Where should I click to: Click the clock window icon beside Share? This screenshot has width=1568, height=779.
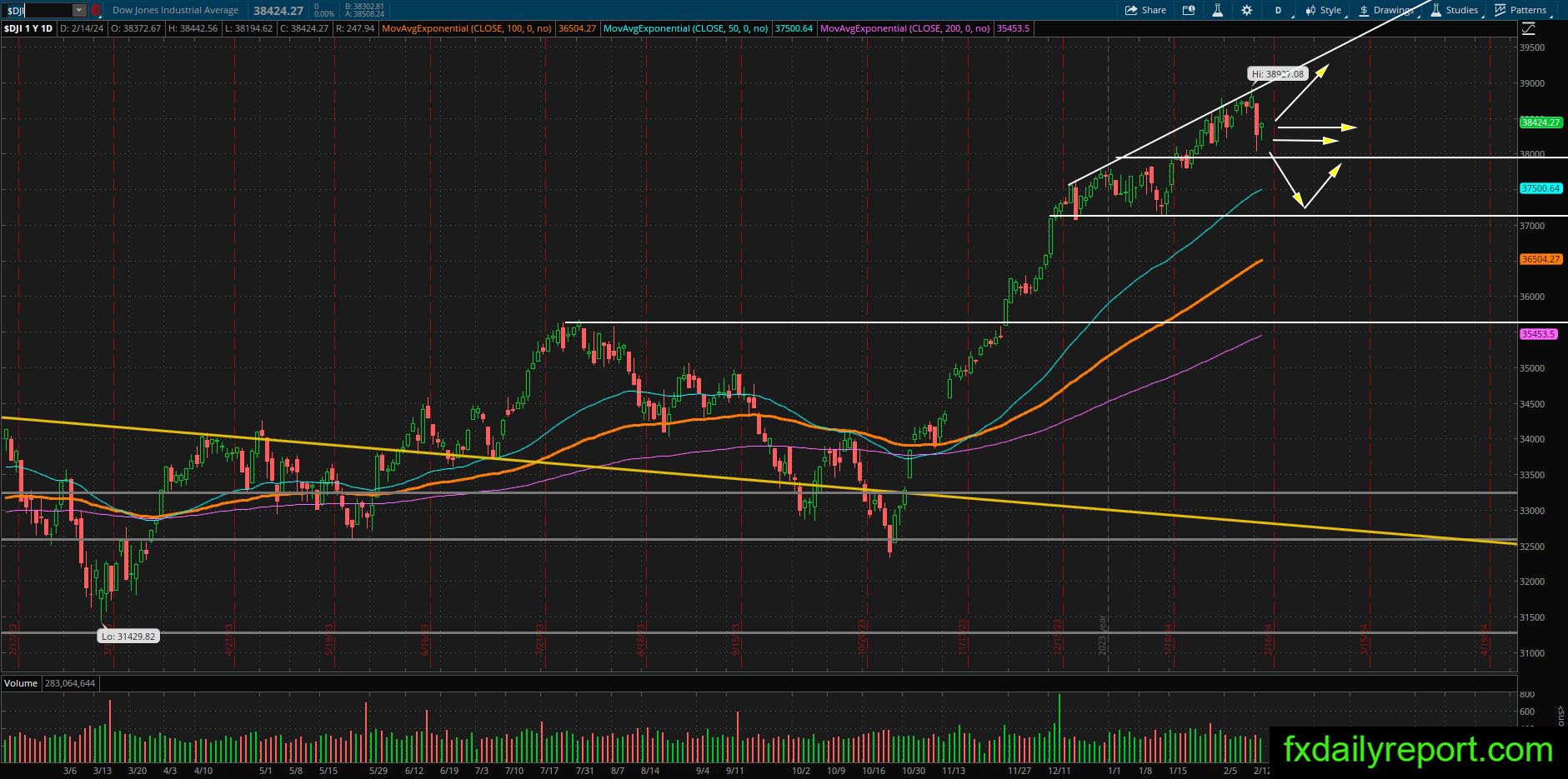pos(1189,10)
